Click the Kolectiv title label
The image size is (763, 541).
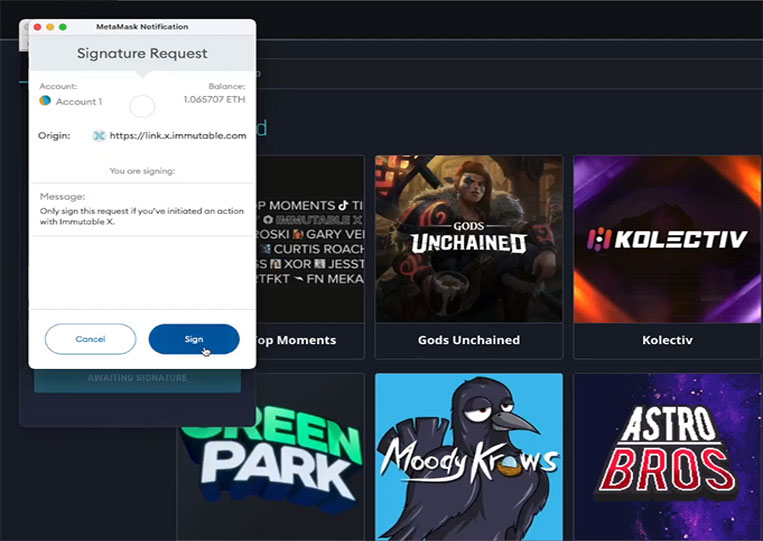click(667, 340)
